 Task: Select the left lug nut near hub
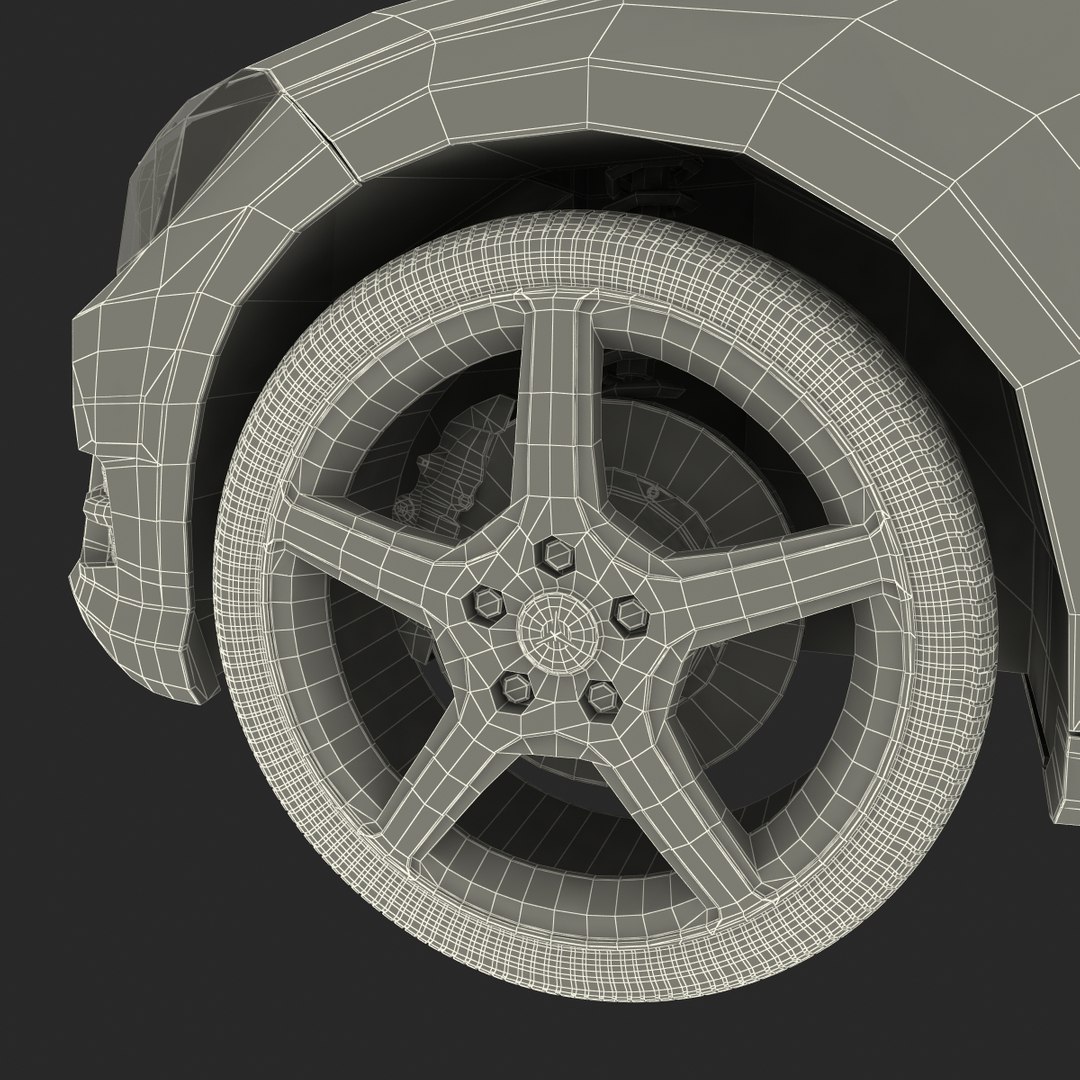pyautogui.click(x=487, y=603)
